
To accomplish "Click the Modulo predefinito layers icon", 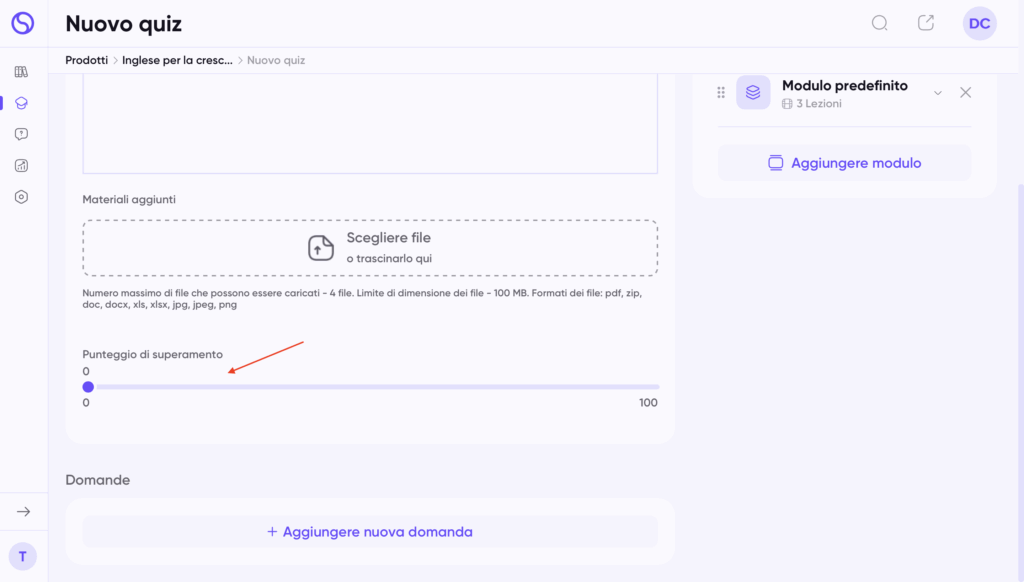I will pos(753,93).
